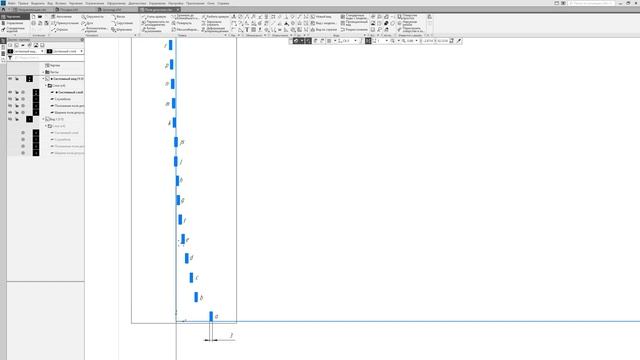Open the Окно menu
The image size is (640, 360).
tap(211, 3)
